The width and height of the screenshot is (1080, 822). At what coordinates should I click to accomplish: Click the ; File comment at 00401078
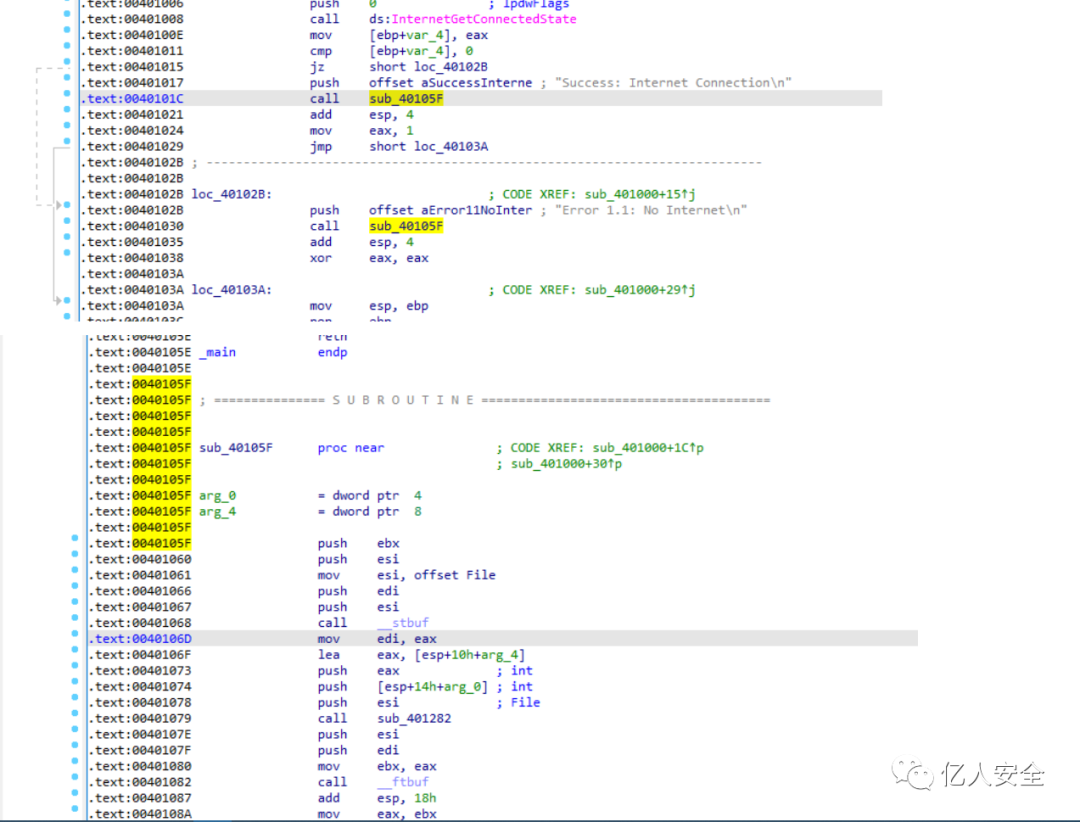[x=518, y=702]
